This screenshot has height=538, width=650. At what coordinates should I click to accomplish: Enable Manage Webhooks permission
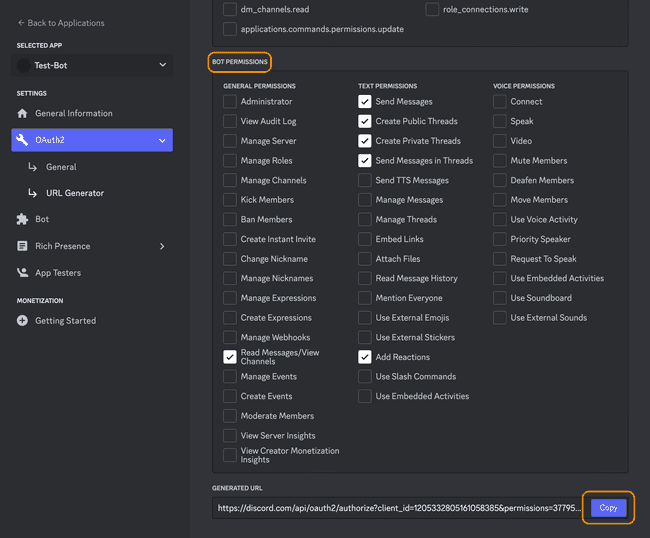tap(230, 337)
